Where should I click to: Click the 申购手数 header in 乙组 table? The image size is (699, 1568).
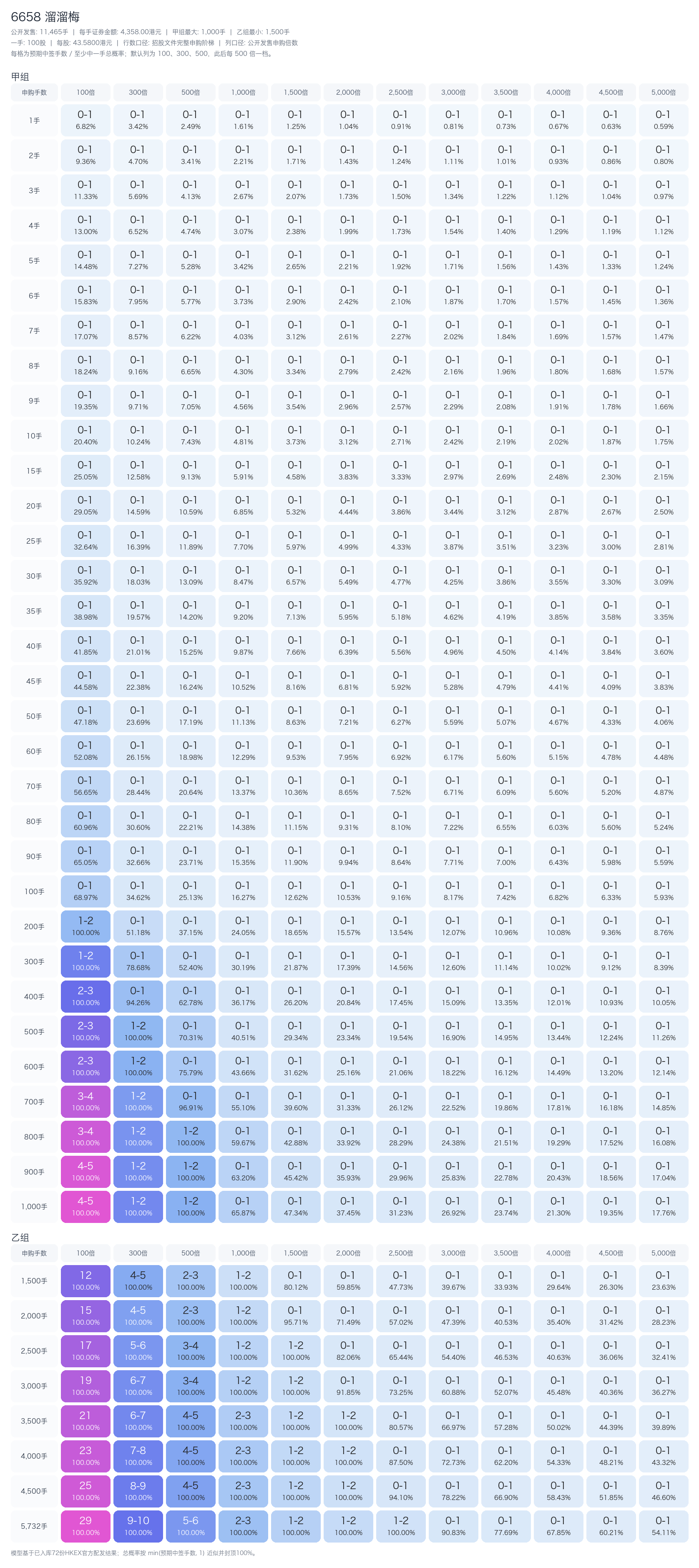34,1253
